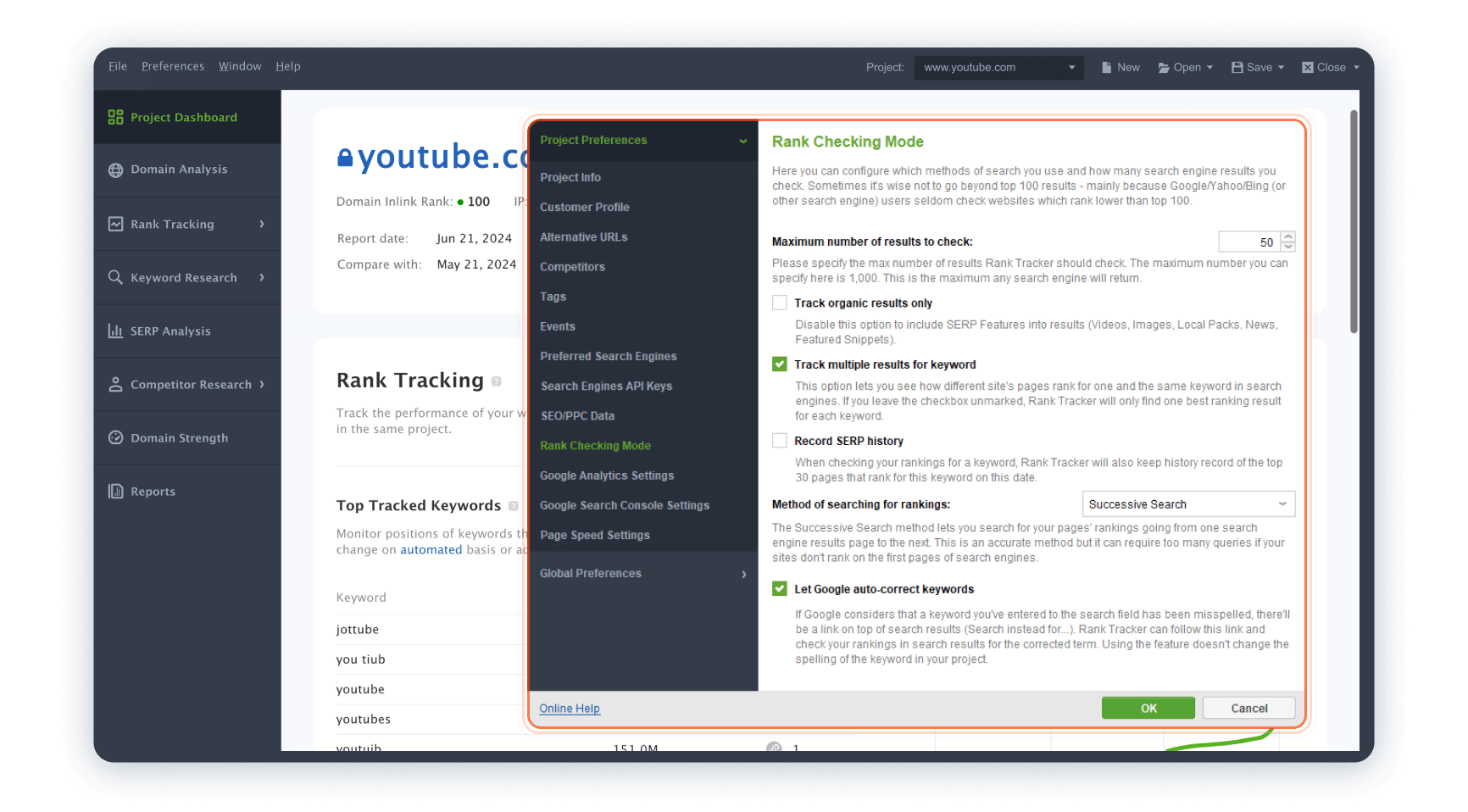Enable Track organic results only checkbox
Screen dimensions: 1468x812
tap(780, 303)
